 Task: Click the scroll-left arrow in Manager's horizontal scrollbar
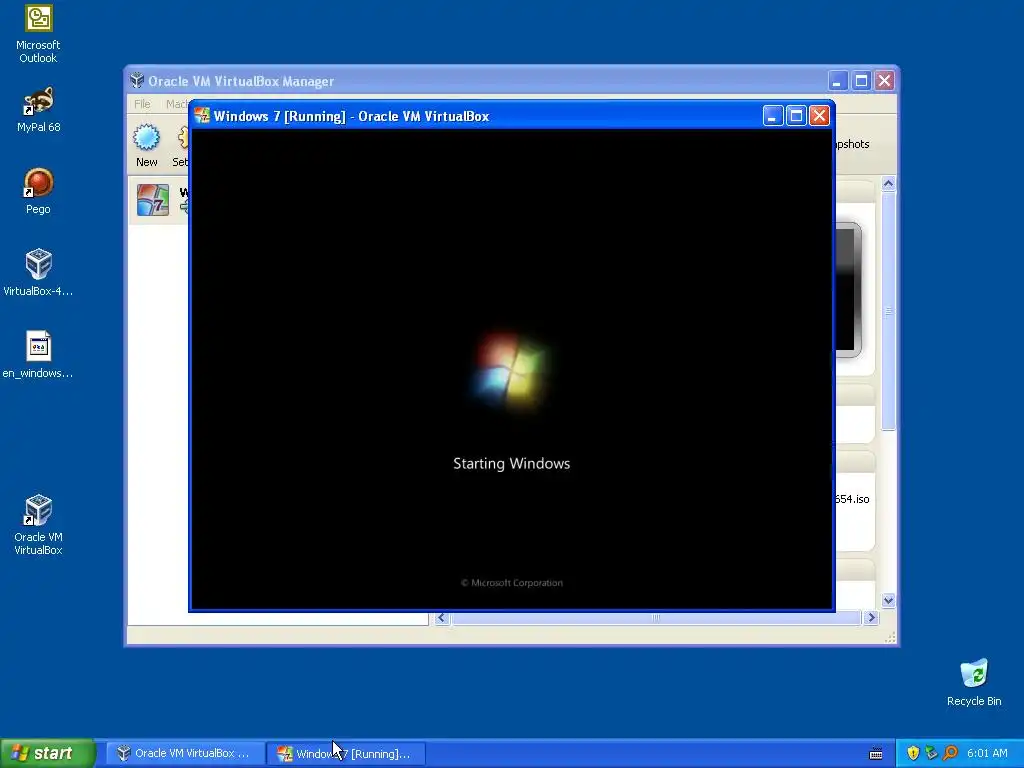coord(442,618)
